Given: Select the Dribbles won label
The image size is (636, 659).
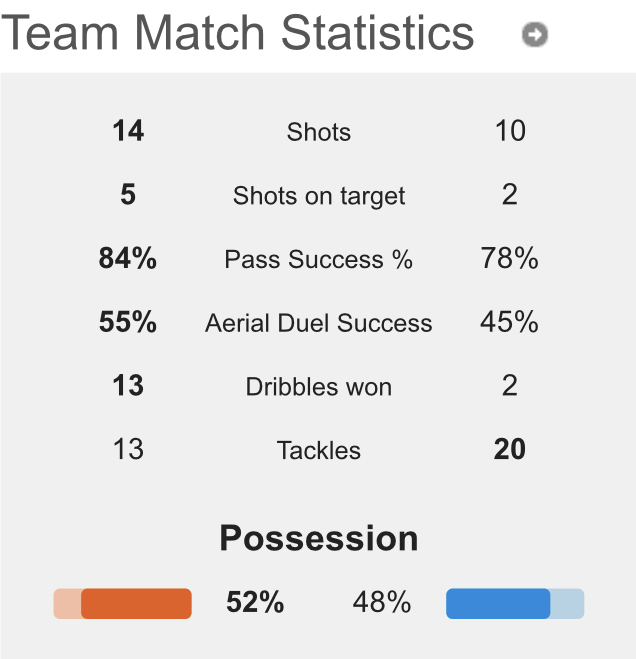Looking at the screenshot, I should tap(319, 387).
